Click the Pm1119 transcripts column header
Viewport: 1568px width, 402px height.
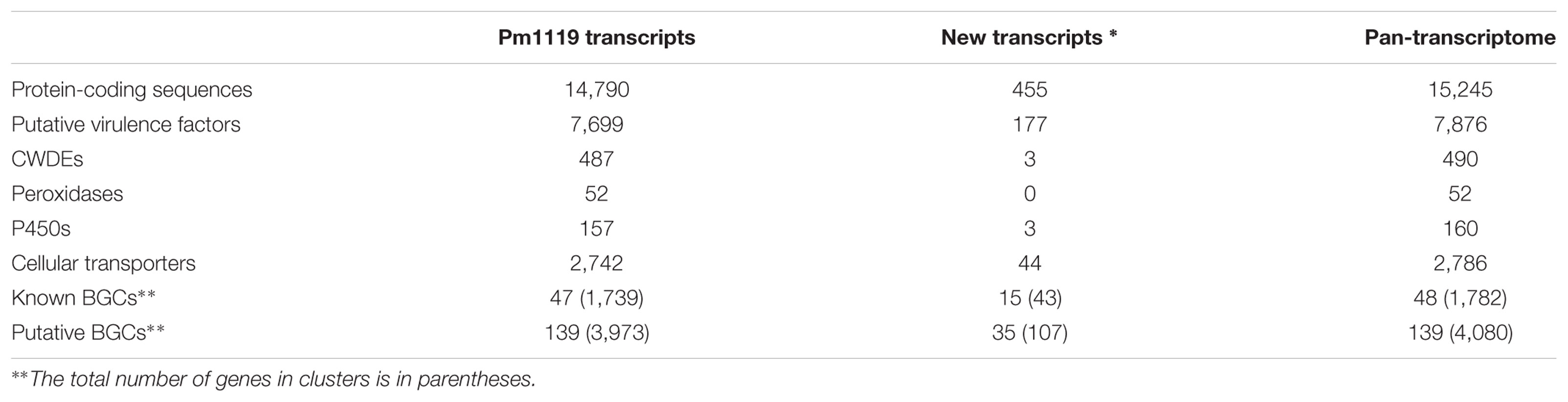click(596, 38)
